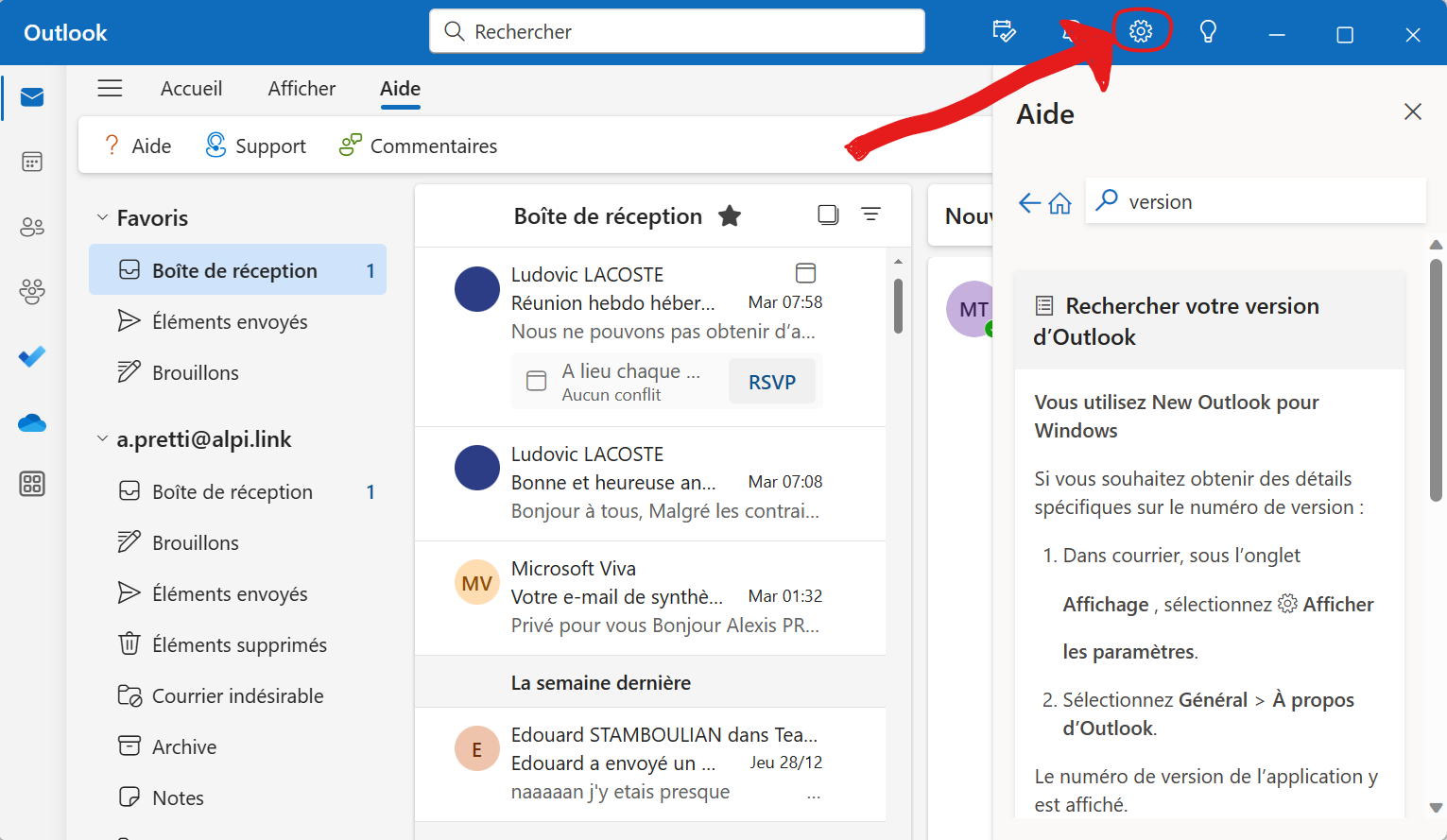Collapse the Favoris section
This screenshot has height=840, width=1447.
click(x=102, y=217)
